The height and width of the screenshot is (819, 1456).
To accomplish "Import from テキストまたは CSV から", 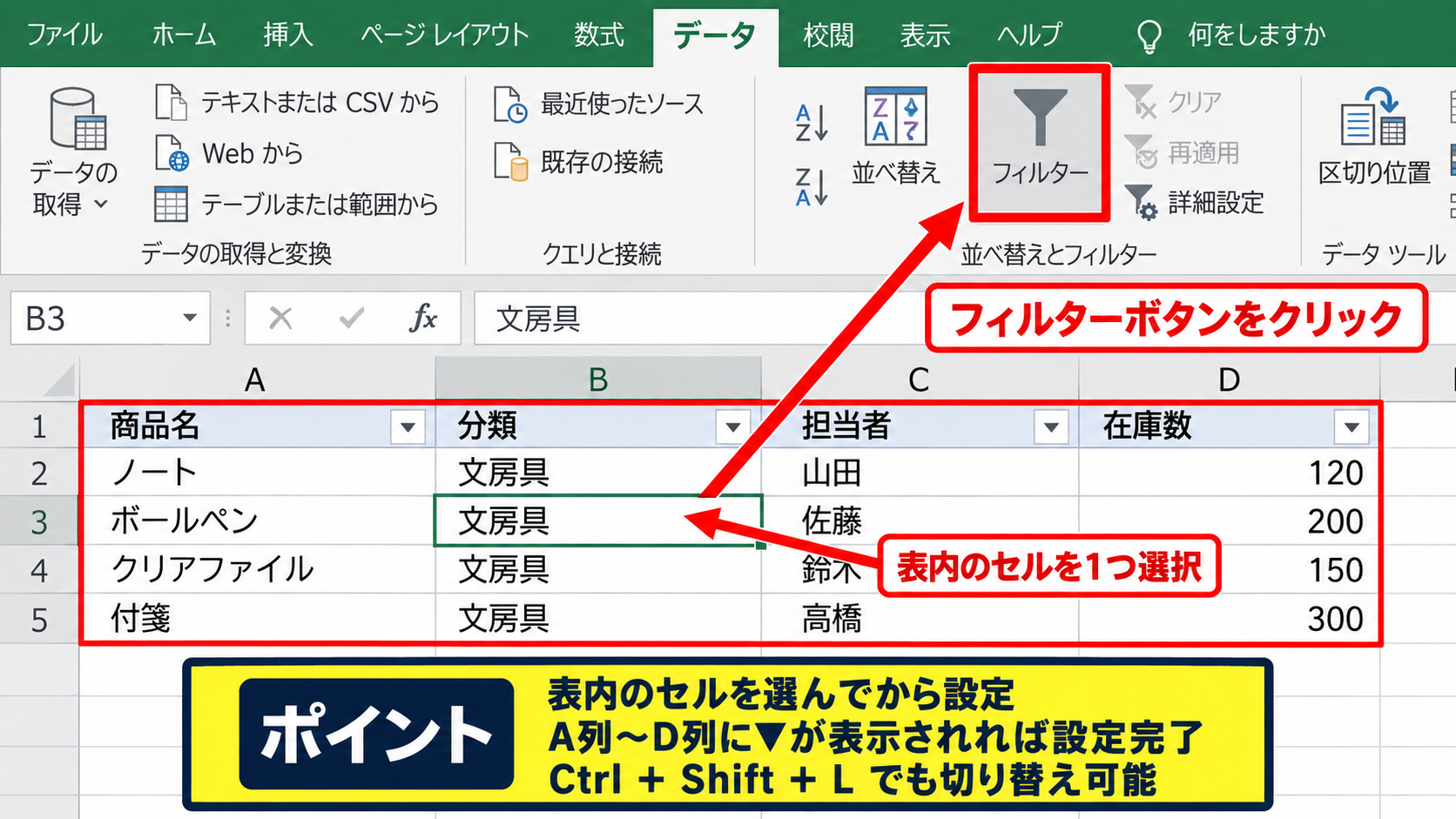I will tap(297, 103).
